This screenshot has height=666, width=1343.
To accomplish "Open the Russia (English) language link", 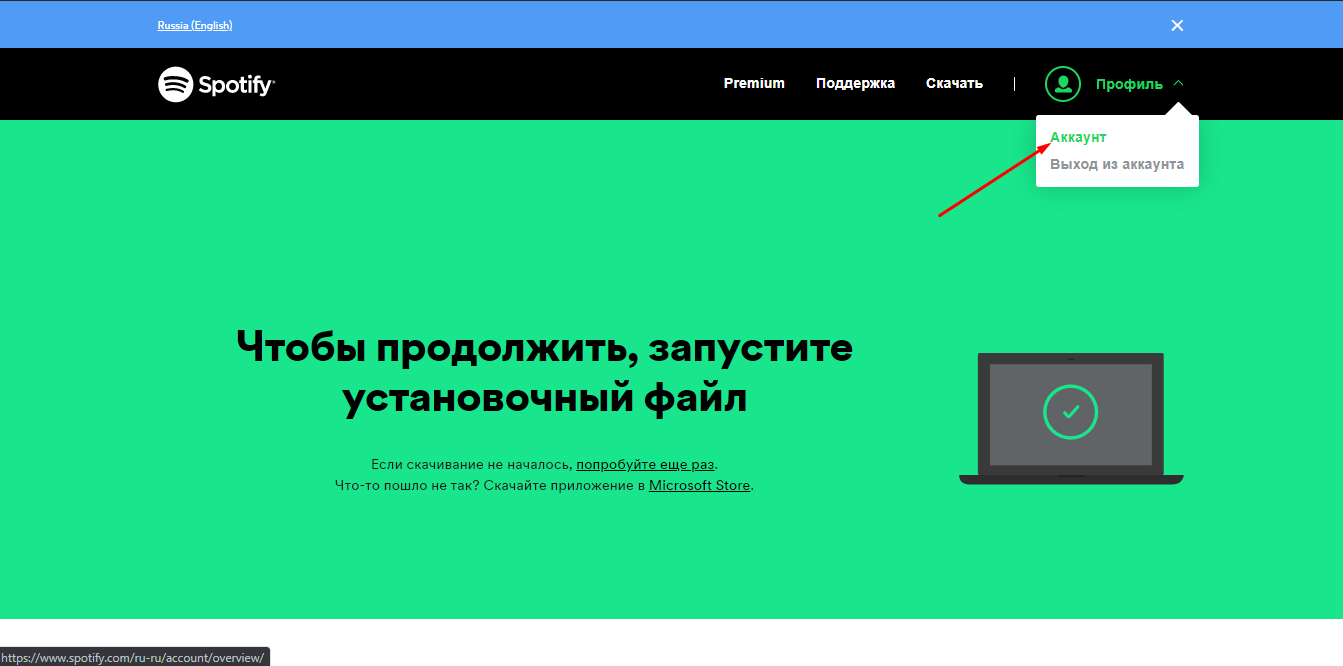I will click(195, 25).
